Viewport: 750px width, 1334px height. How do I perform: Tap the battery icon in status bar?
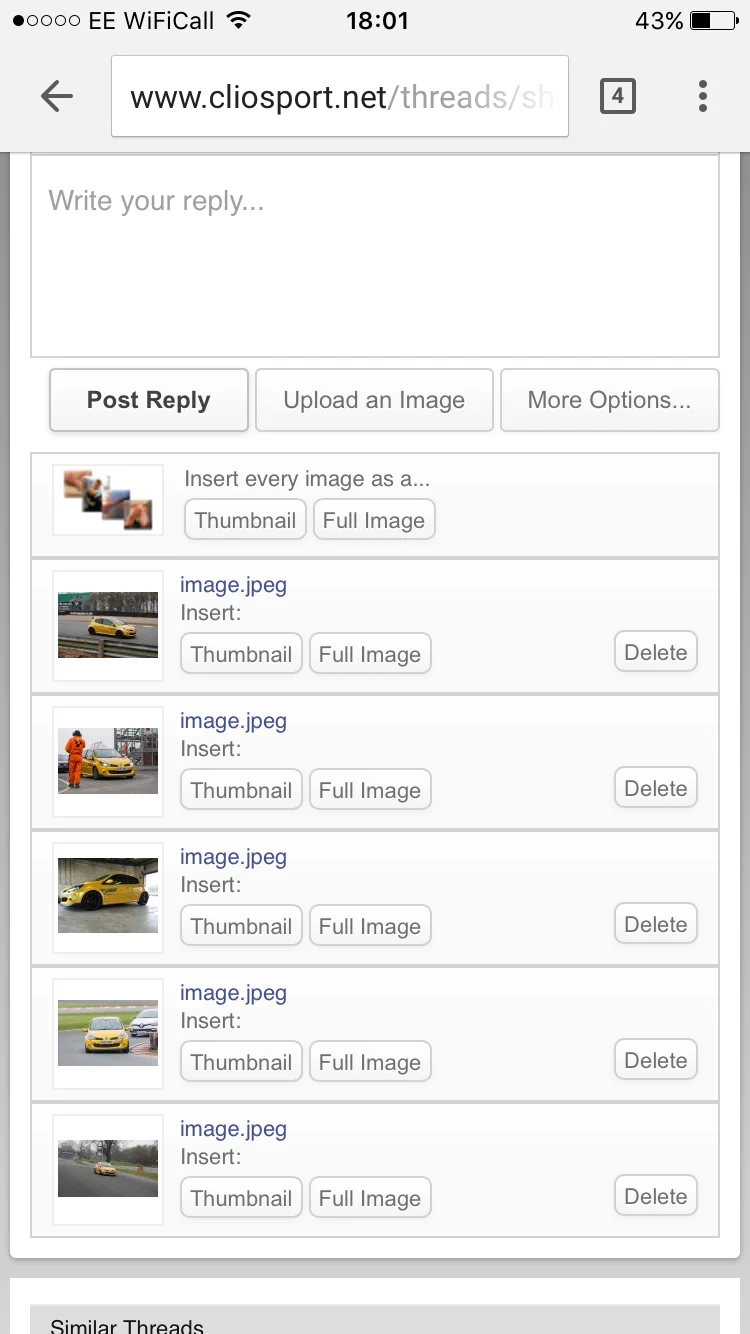point(713,20)
